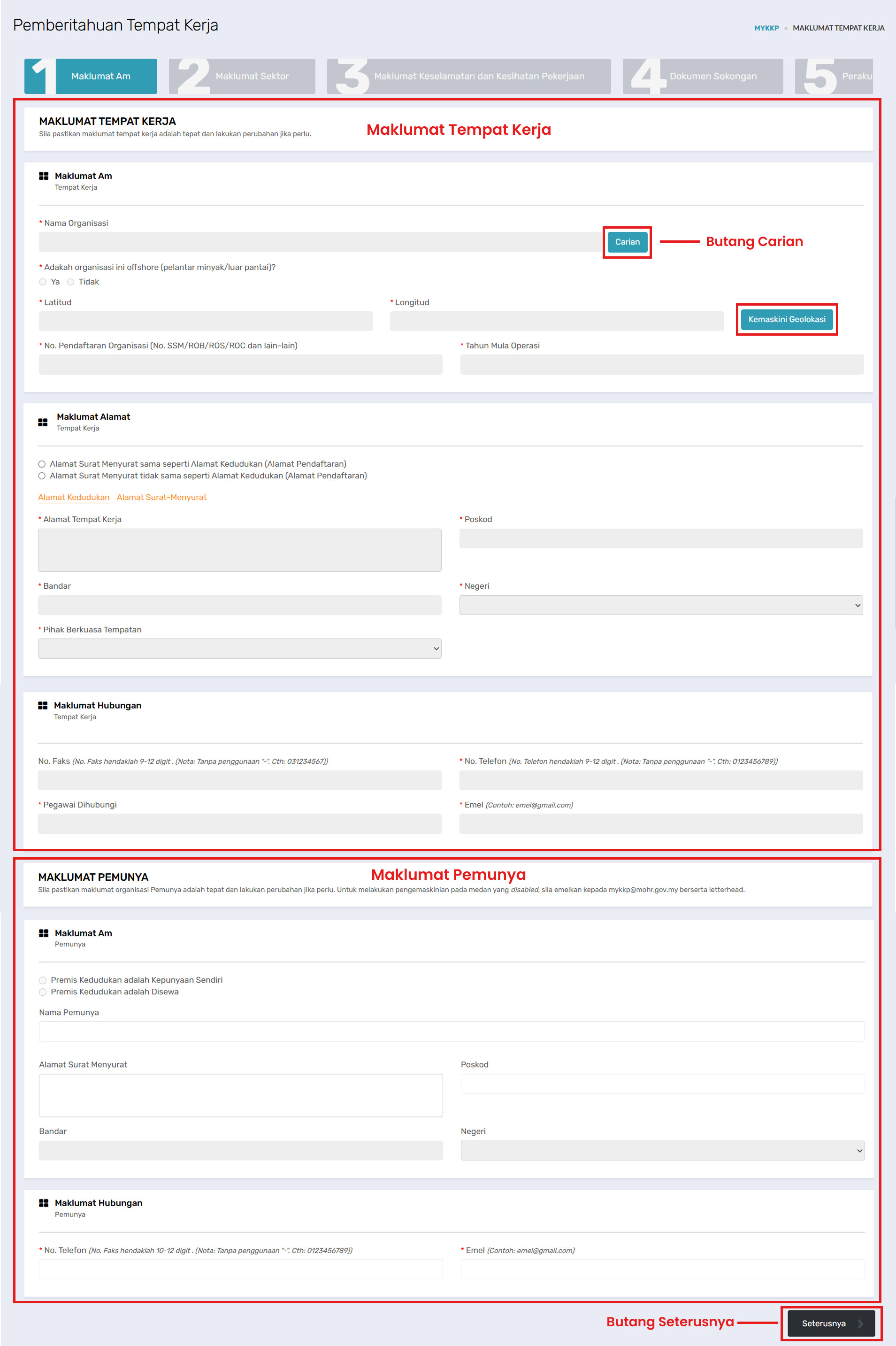The width and height of the screenshot is (896, 1346).
Task: Click the Pemunya Alamat Surat Menyurat text area
Action: [x=241, y=1095]
